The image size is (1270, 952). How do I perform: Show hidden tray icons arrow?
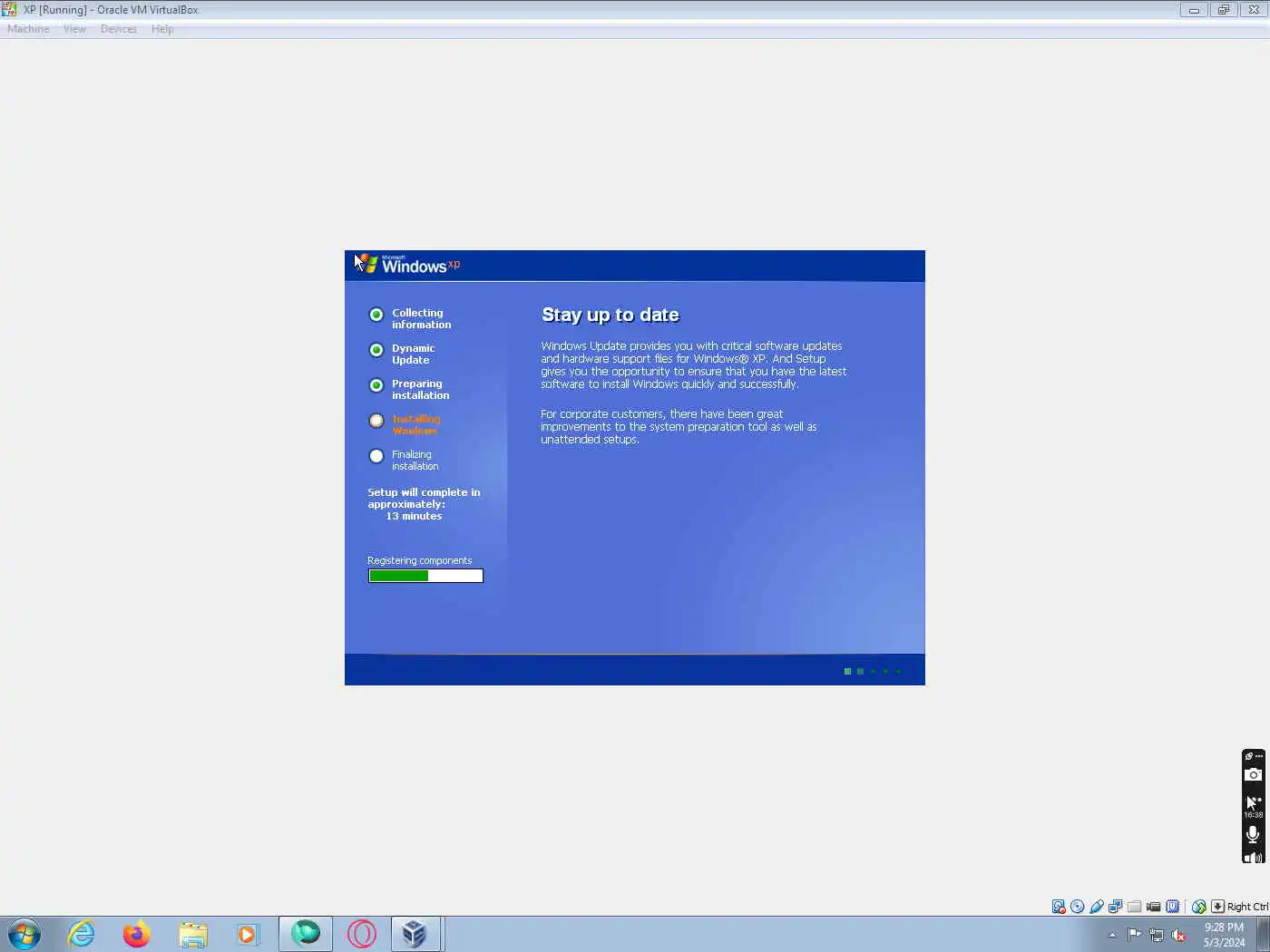click(x=1112, y=935)
